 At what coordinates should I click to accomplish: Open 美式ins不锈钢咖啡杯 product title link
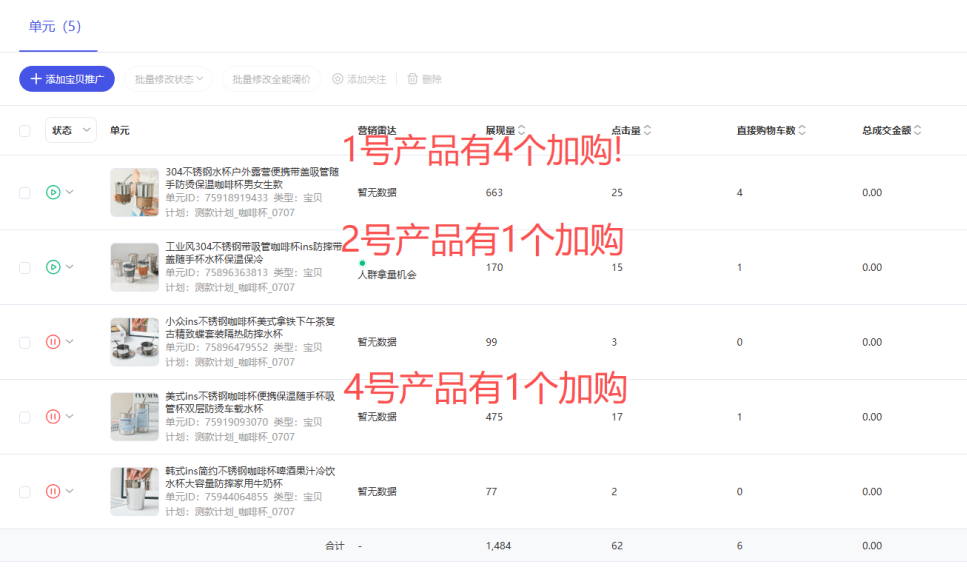pos(250,402)
